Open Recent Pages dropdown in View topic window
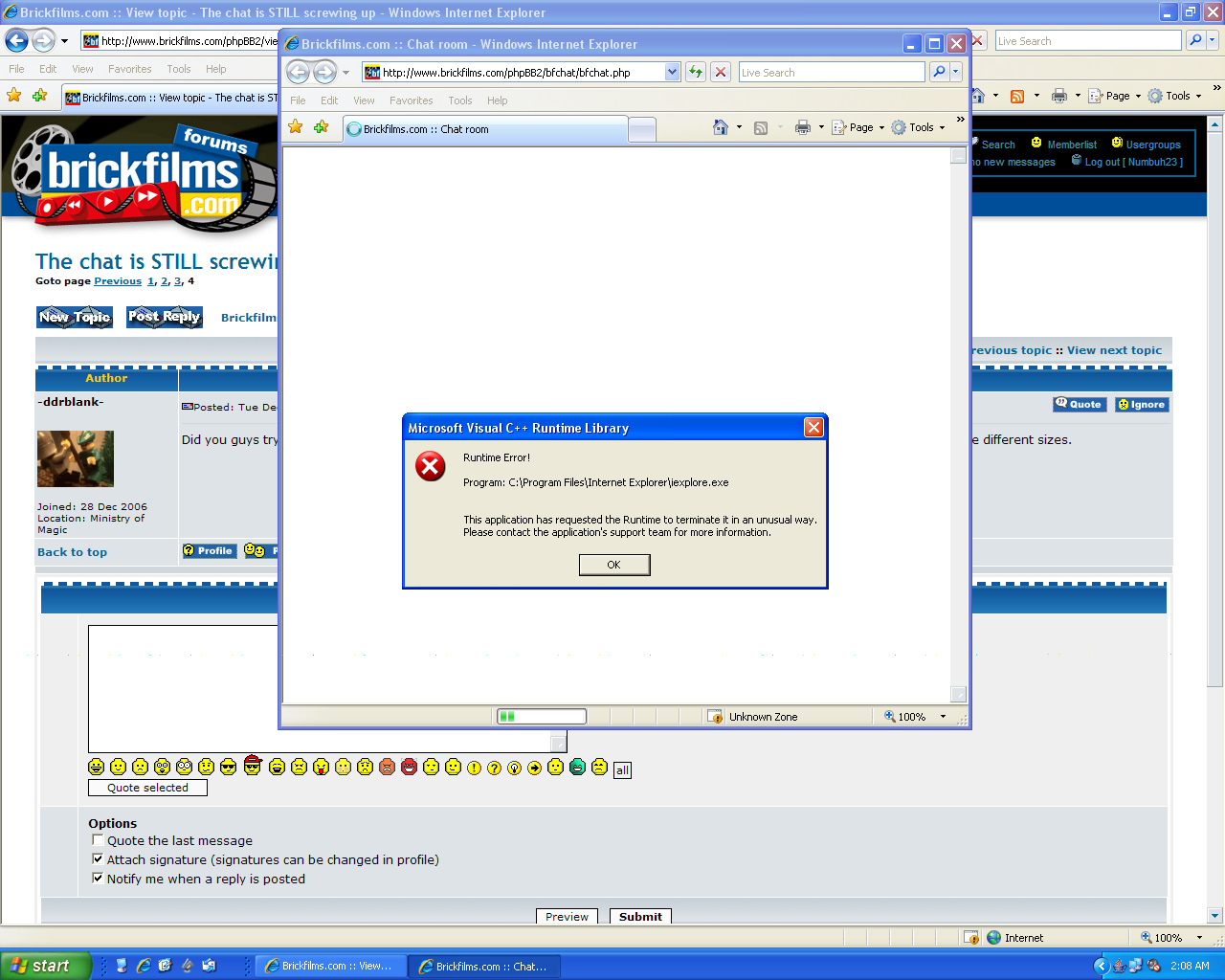 (x=64, y=41)
